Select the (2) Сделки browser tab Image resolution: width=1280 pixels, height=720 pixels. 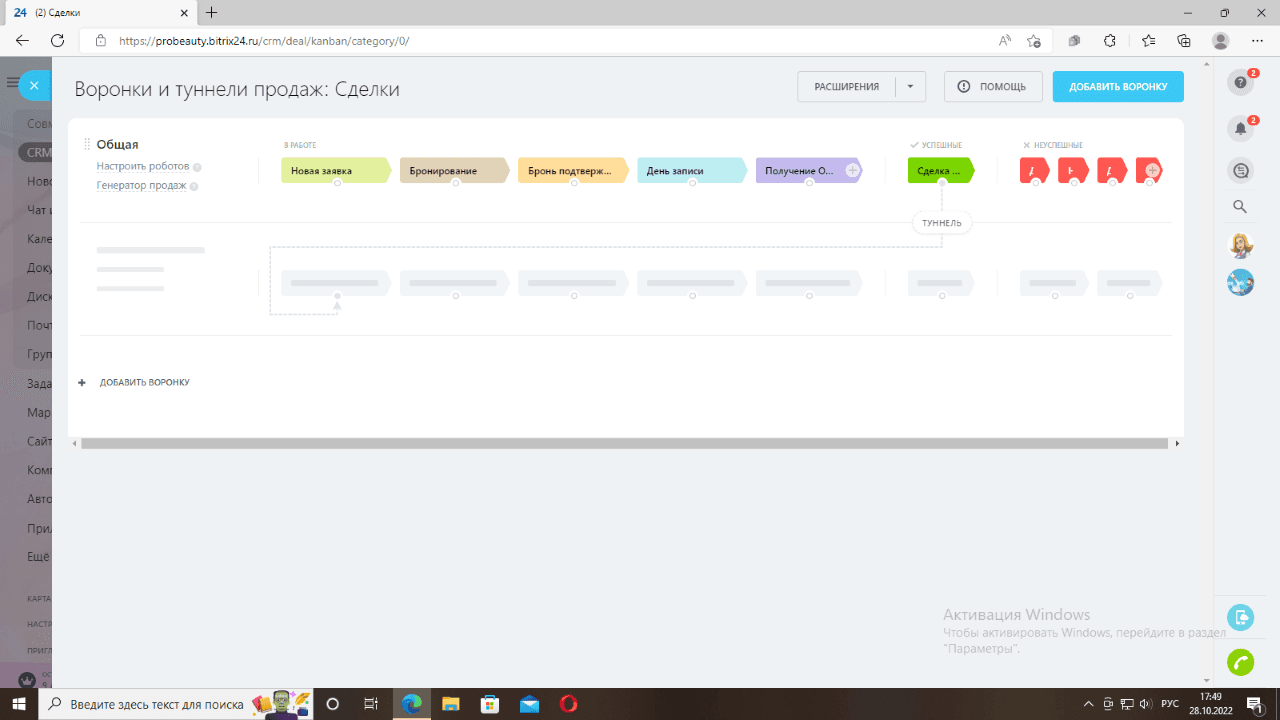click(x=100, y=12)
